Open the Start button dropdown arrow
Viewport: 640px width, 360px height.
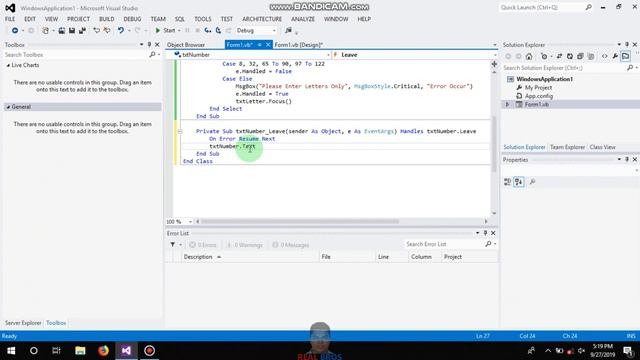(x=179, y=31)
